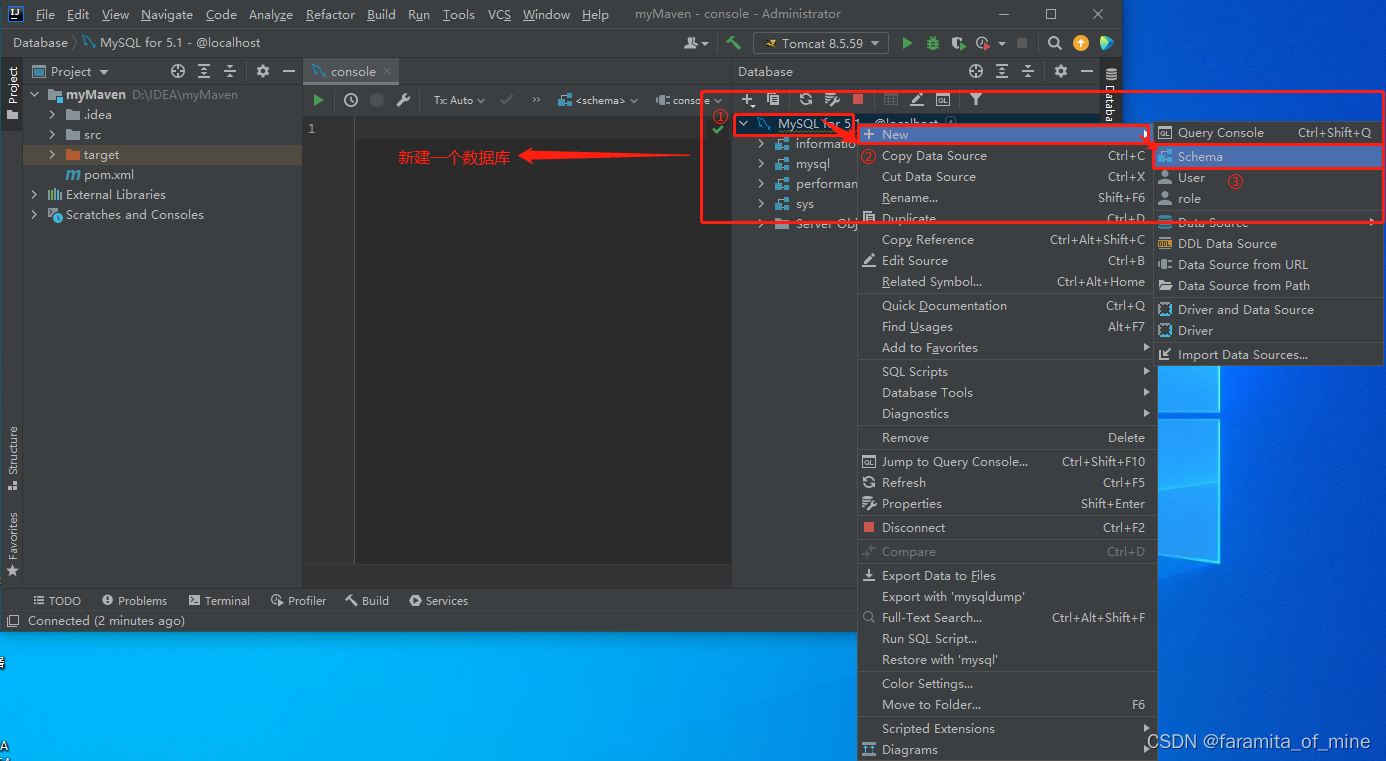Viewport: 1386px width, 761px height.
Task: Expand the src folder
Action: [53, 135]
